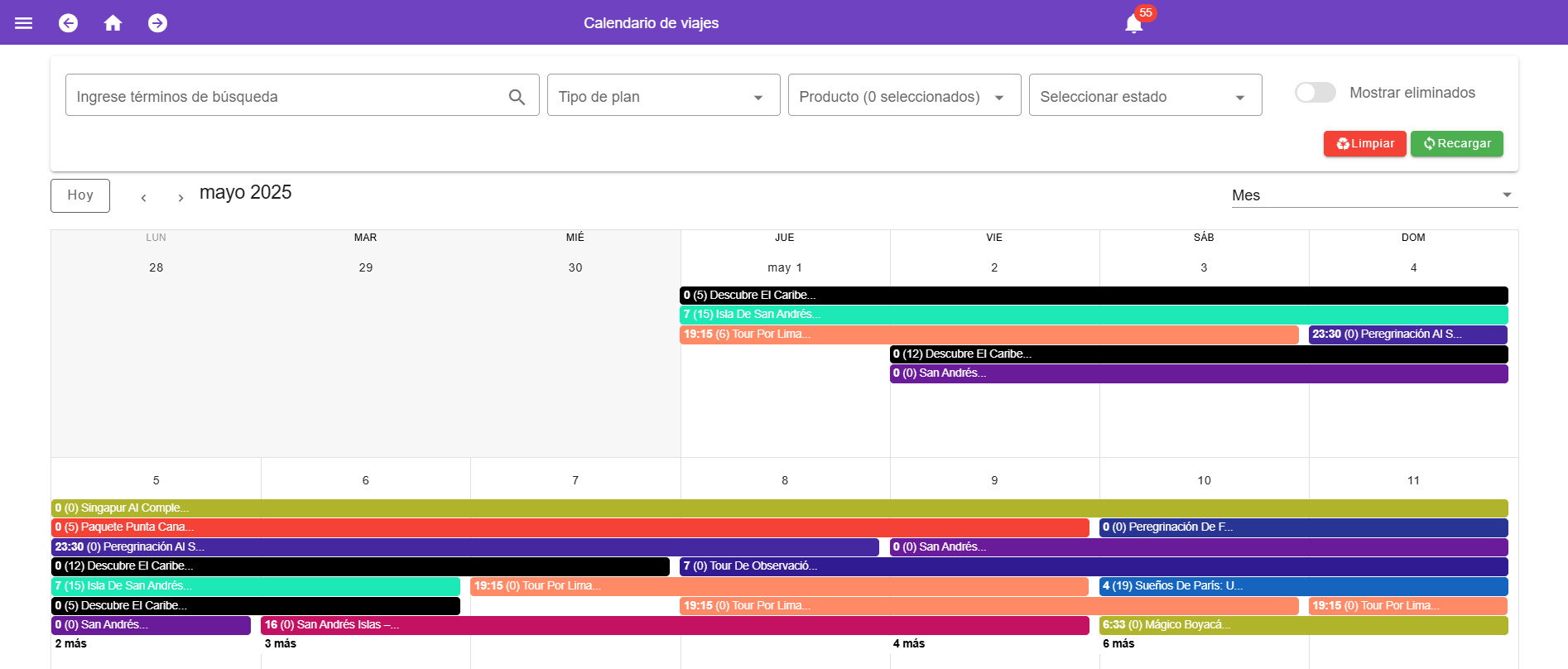This screenshot has height=669, width=1568.
Task: Click the forward arrow icon
Action: click(x=157, y=23)
